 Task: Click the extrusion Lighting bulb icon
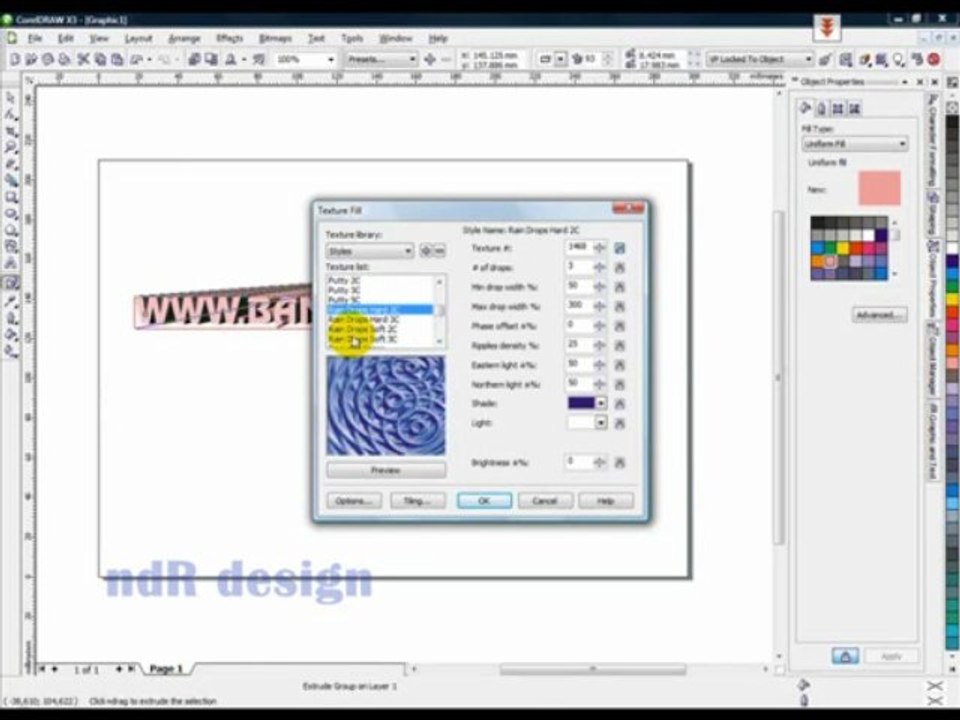point(899,59)
